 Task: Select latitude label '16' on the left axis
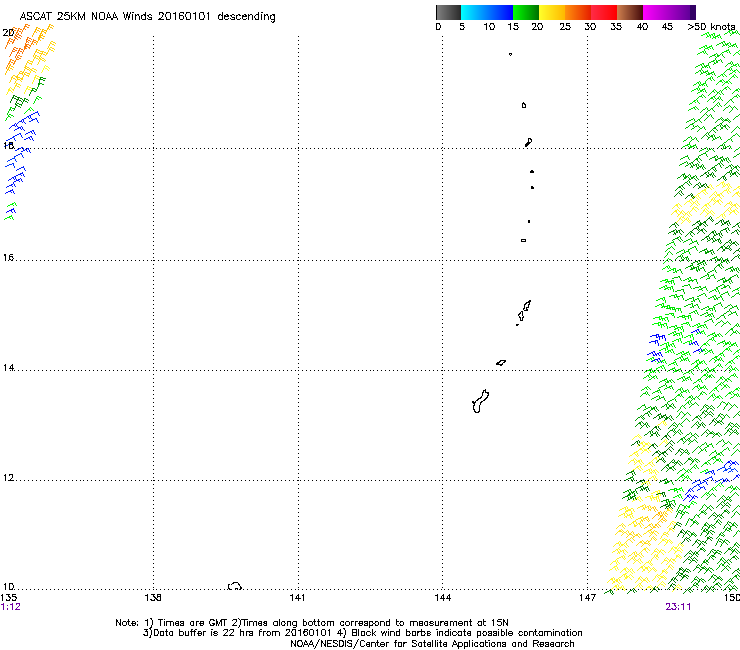point(8,258)
